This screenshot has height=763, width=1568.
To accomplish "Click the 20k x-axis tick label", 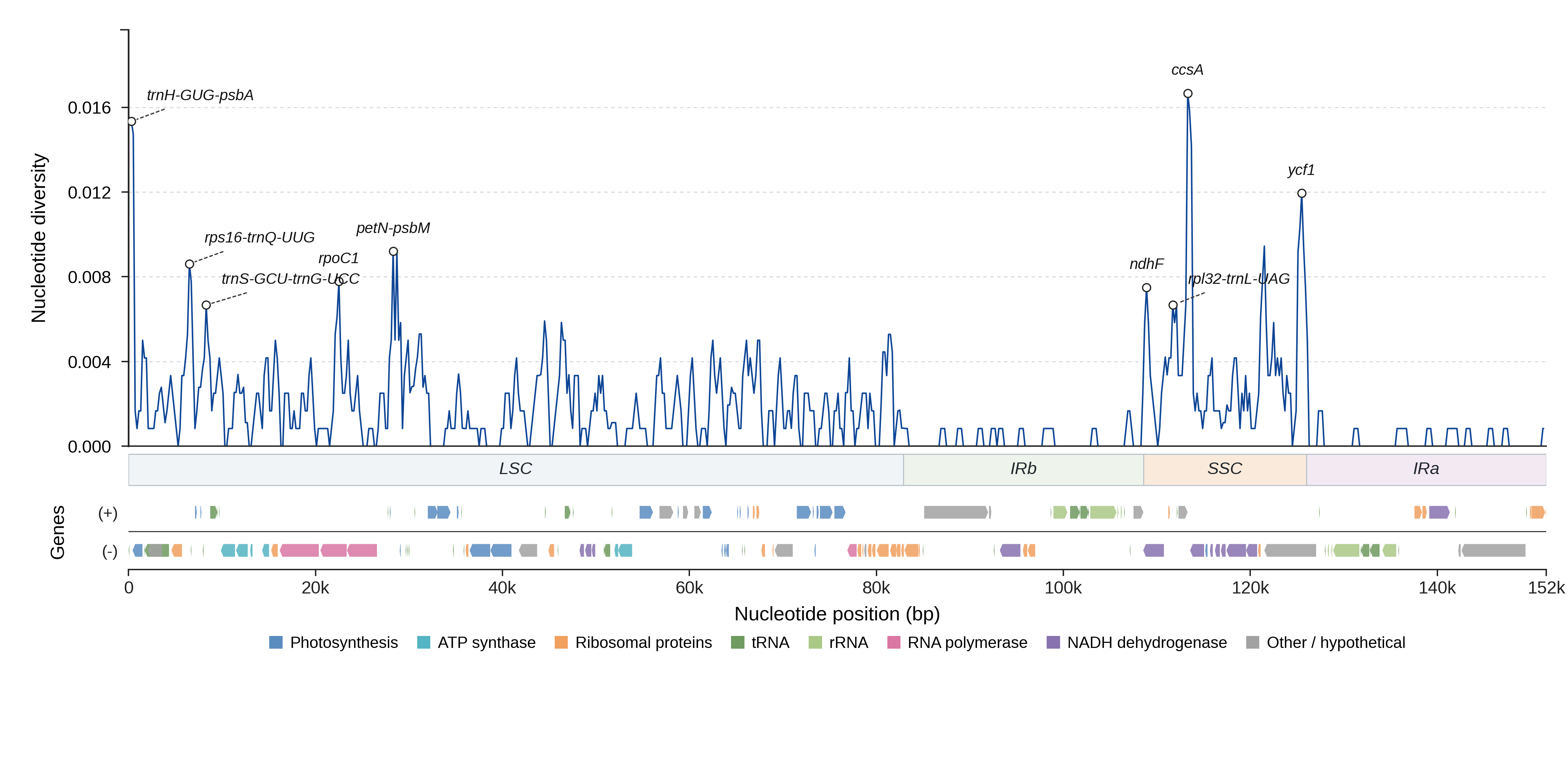I will click(x=315, y=588).
